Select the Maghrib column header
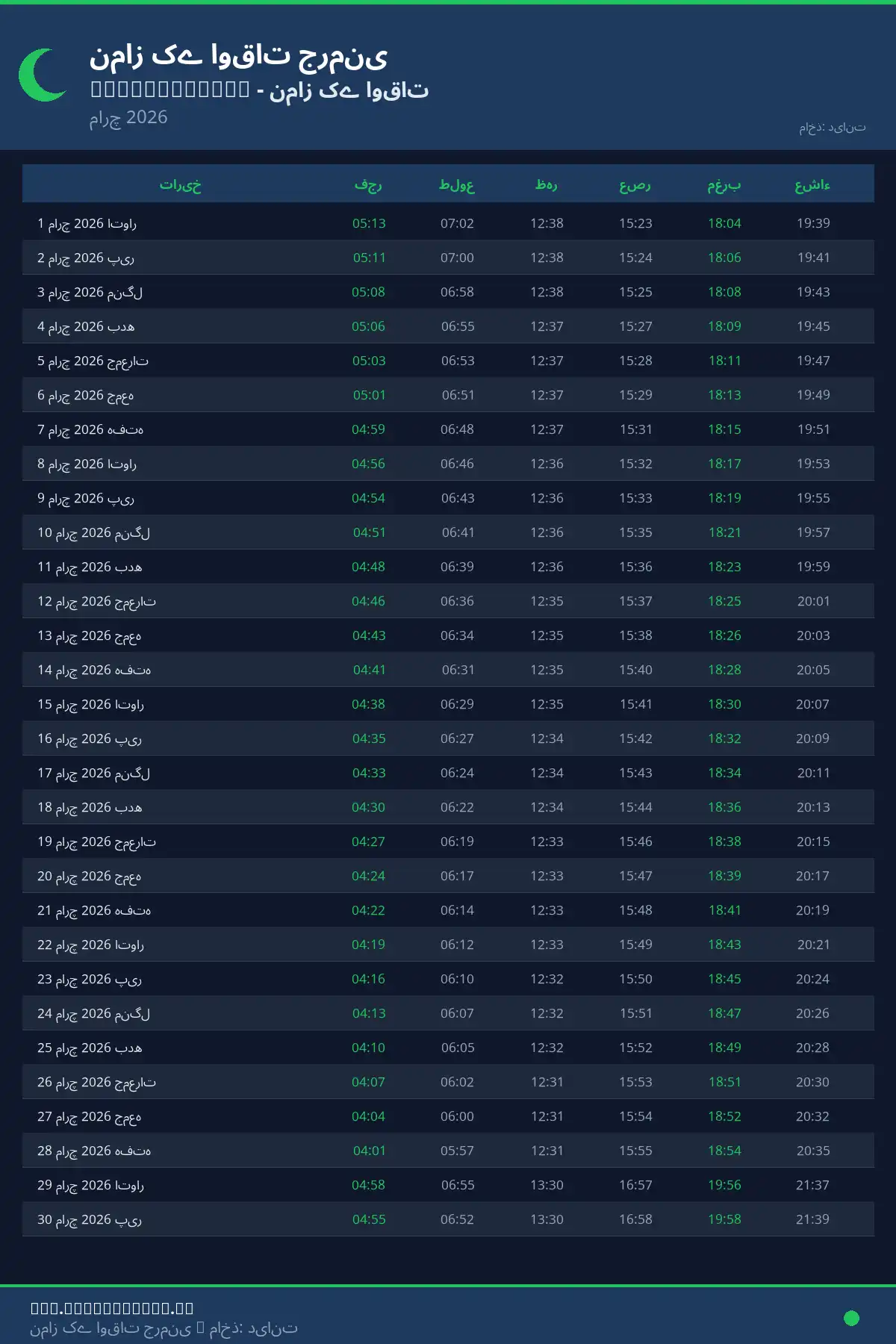 (724, 184)
